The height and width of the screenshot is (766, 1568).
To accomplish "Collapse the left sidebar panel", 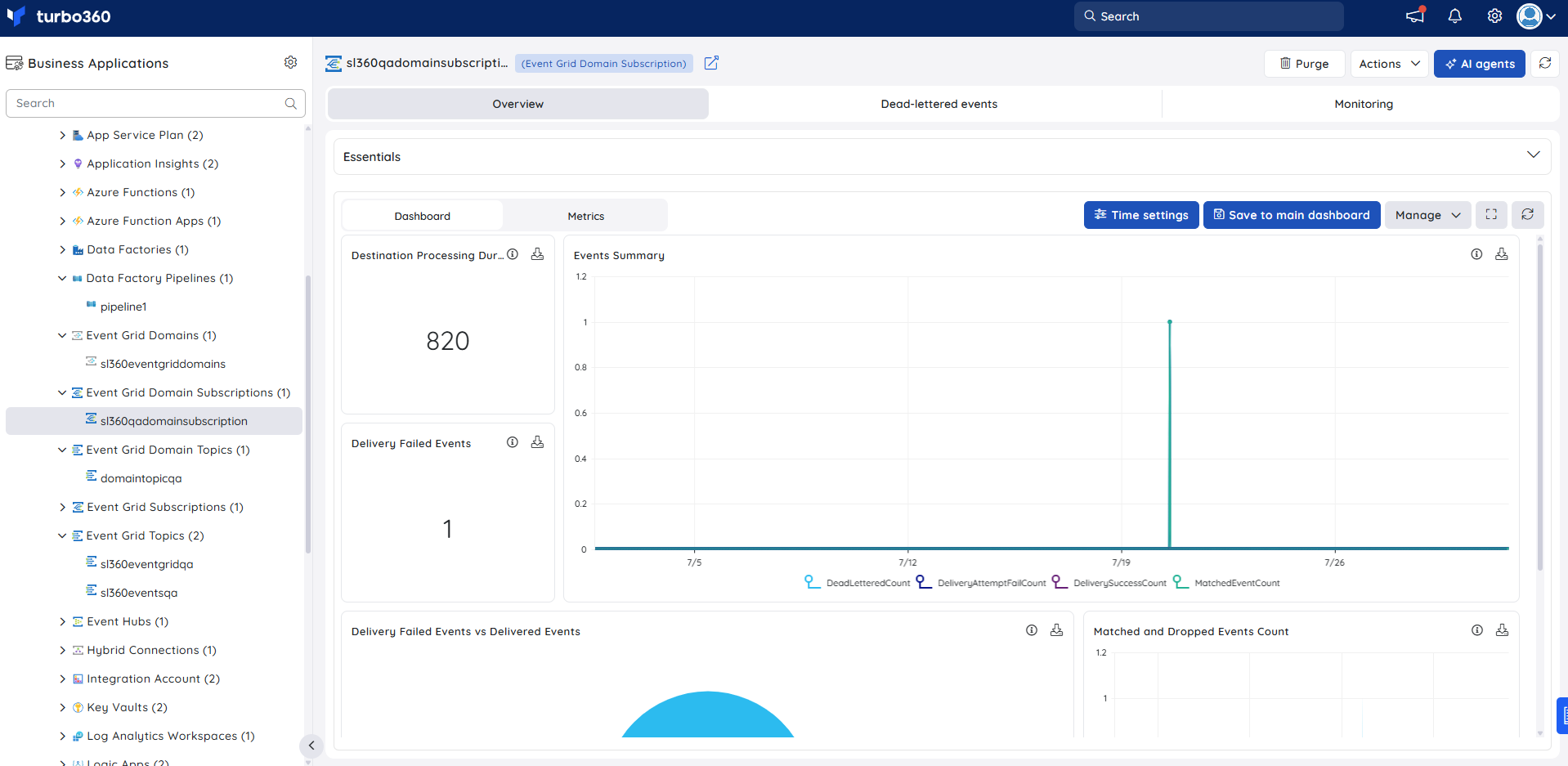I will coord(311,746).
